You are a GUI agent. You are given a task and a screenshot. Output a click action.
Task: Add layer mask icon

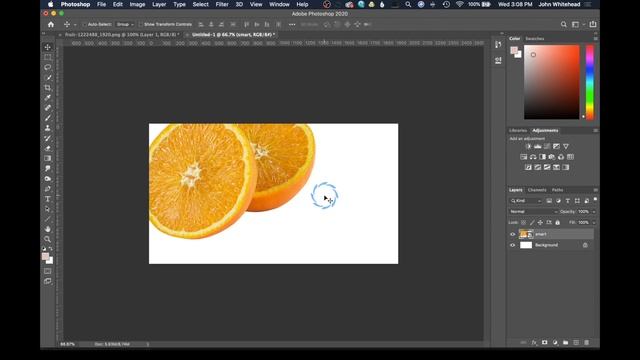[544, 342]
